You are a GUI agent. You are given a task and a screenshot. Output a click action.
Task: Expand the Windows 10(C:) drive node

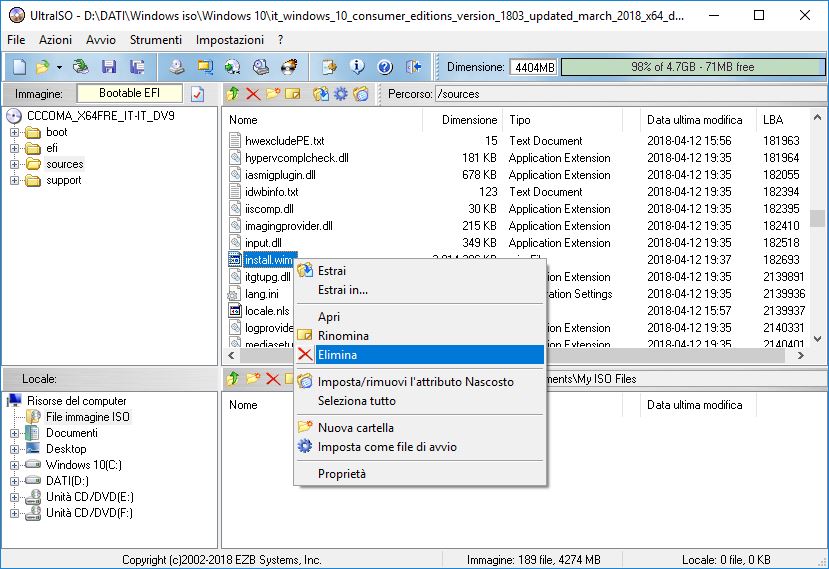[14, 465]
